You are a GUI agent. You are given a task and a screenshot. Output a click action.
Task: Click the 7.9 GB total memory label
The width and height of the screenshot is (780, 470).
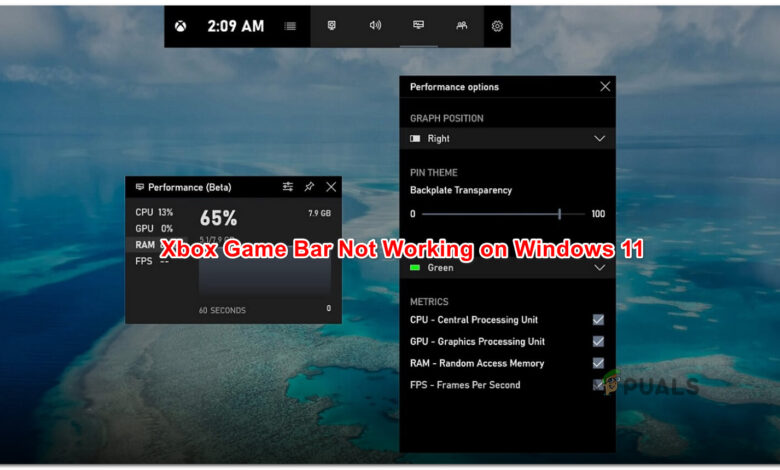[x=319, y=213]
